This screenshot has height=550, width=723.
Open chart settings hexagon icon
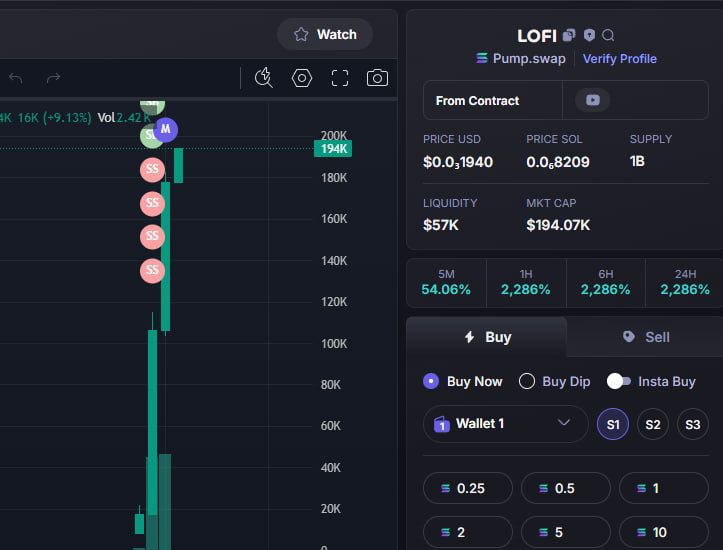[x=302, y=78]
